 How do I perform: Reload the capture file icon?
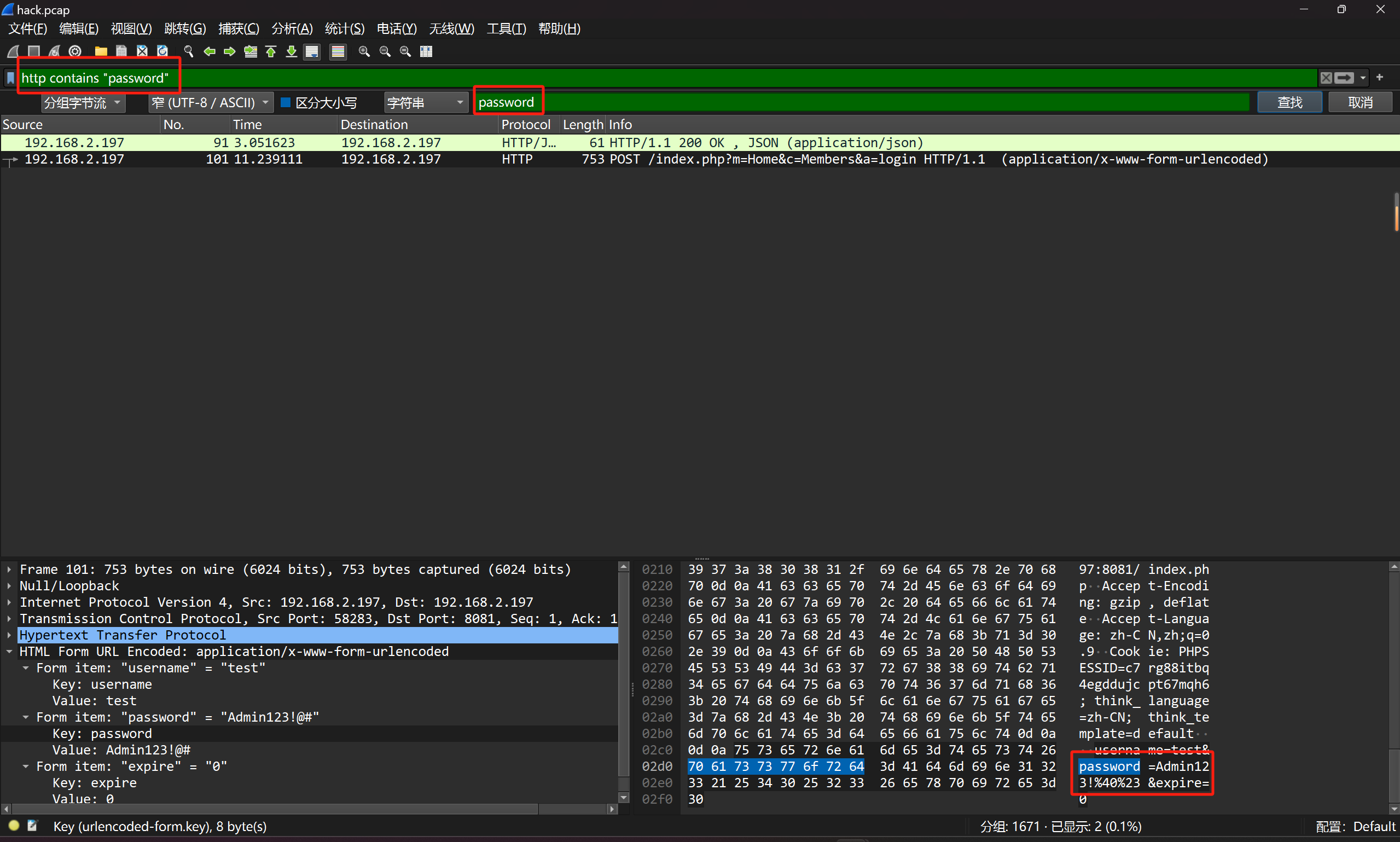(163, 51)
